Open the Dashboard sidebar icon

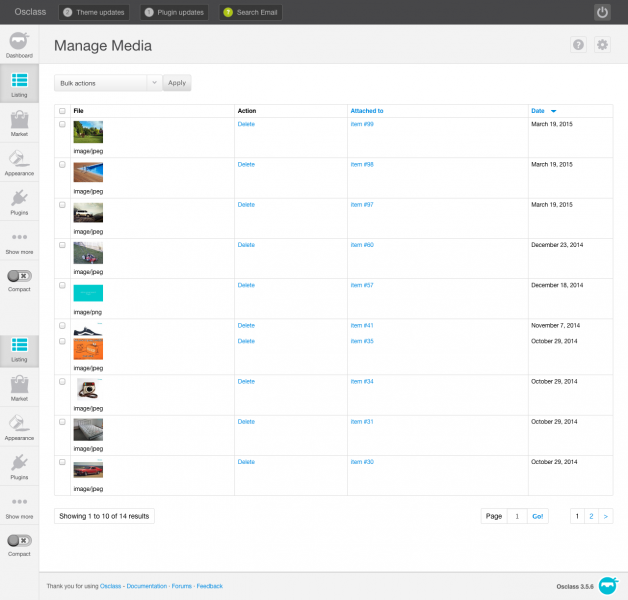19,44
